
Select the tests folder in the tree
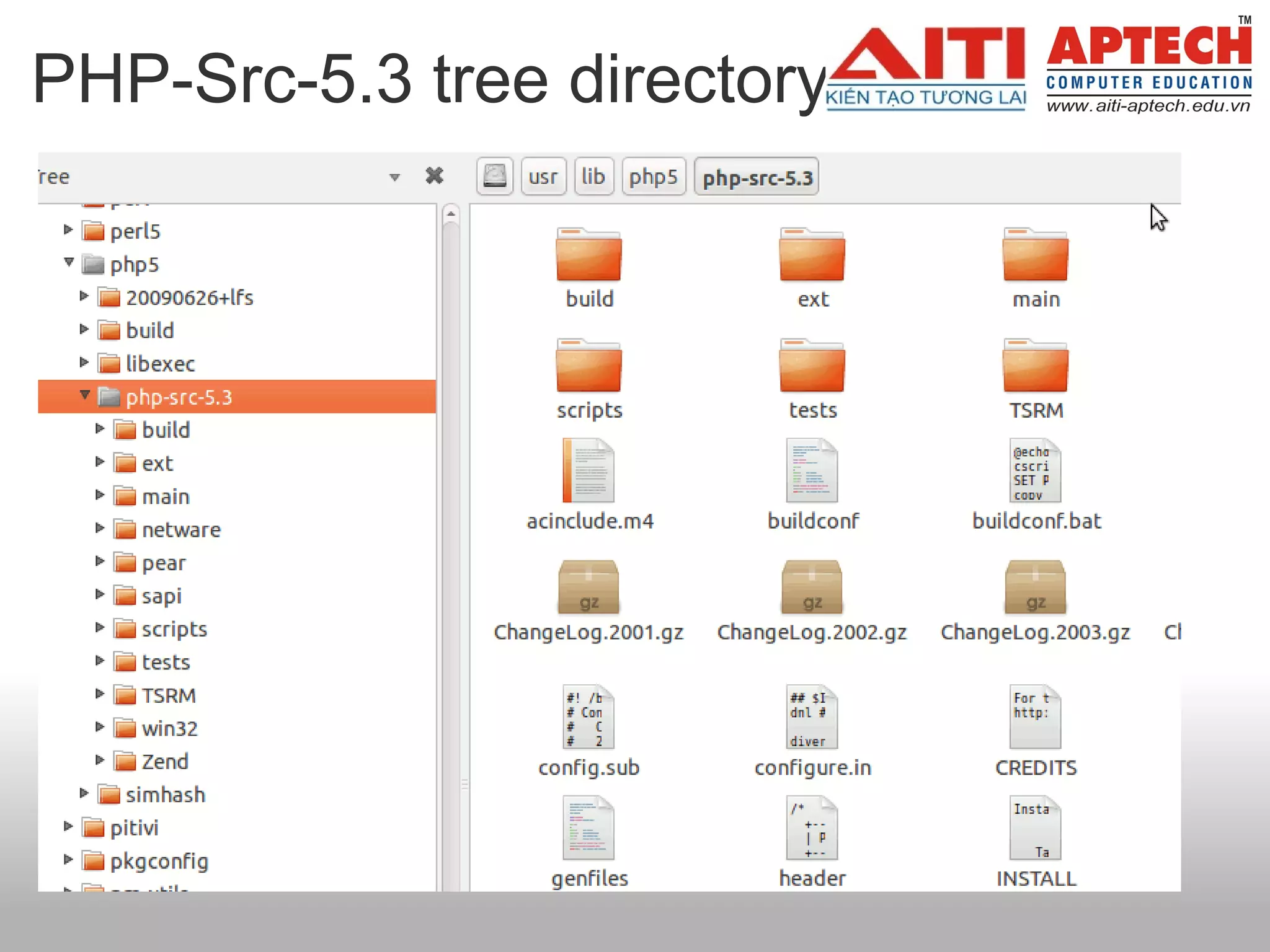(151, 662)
